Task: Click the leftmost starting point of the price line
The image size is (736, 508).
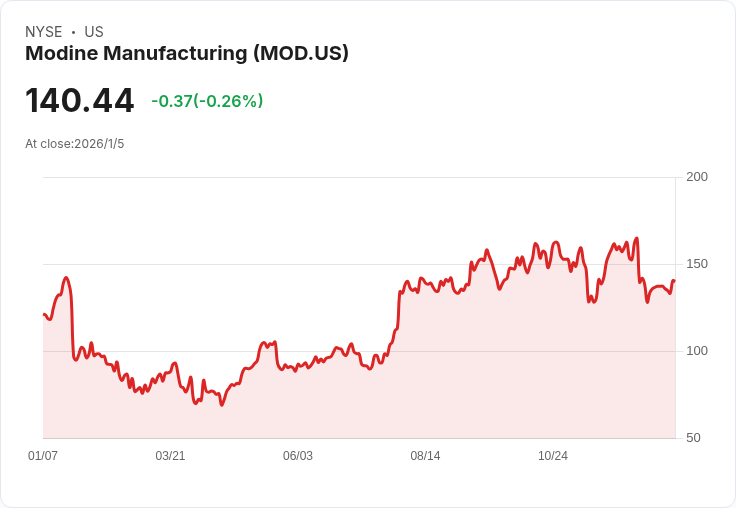Action: [x=44, y=314]
